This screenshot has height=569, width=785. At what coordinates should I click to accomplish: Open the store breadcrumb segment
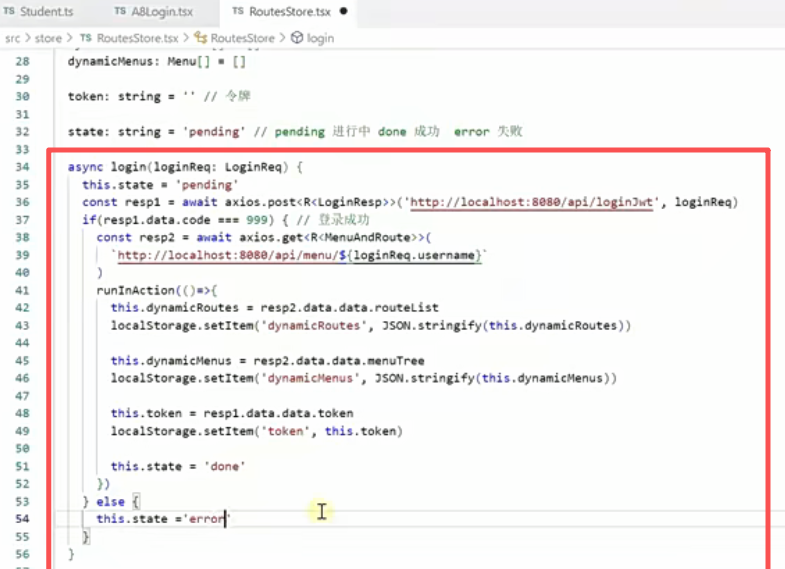48,39
